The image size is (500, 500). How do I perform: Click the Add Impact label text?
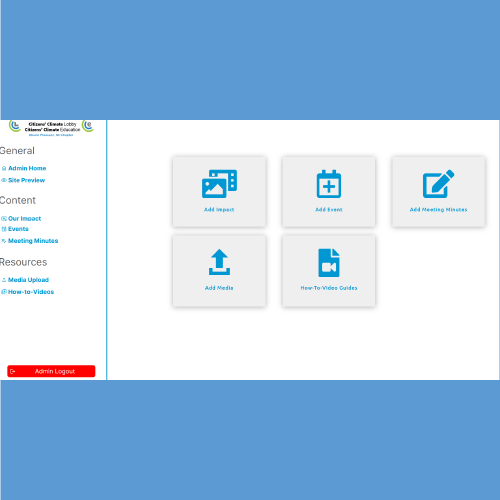(x=219, y=210)
